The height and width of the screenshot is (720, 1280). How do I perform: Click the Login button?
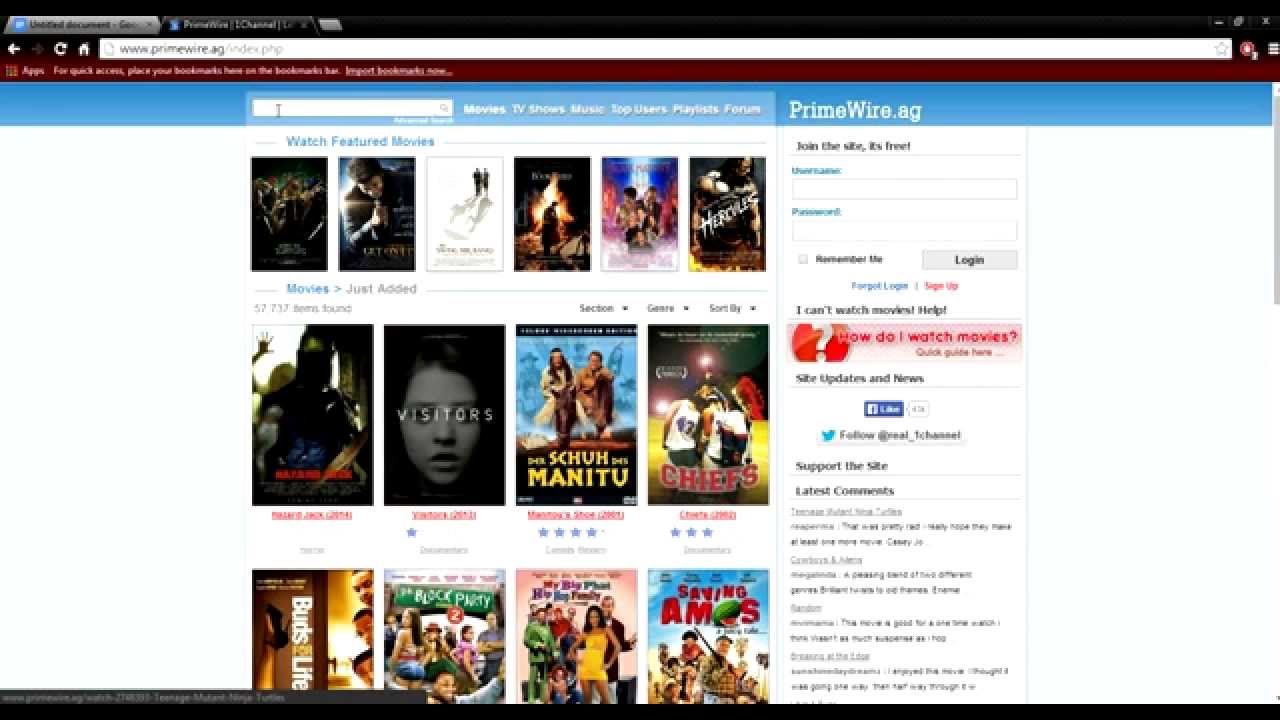click(x=969, y=260)
